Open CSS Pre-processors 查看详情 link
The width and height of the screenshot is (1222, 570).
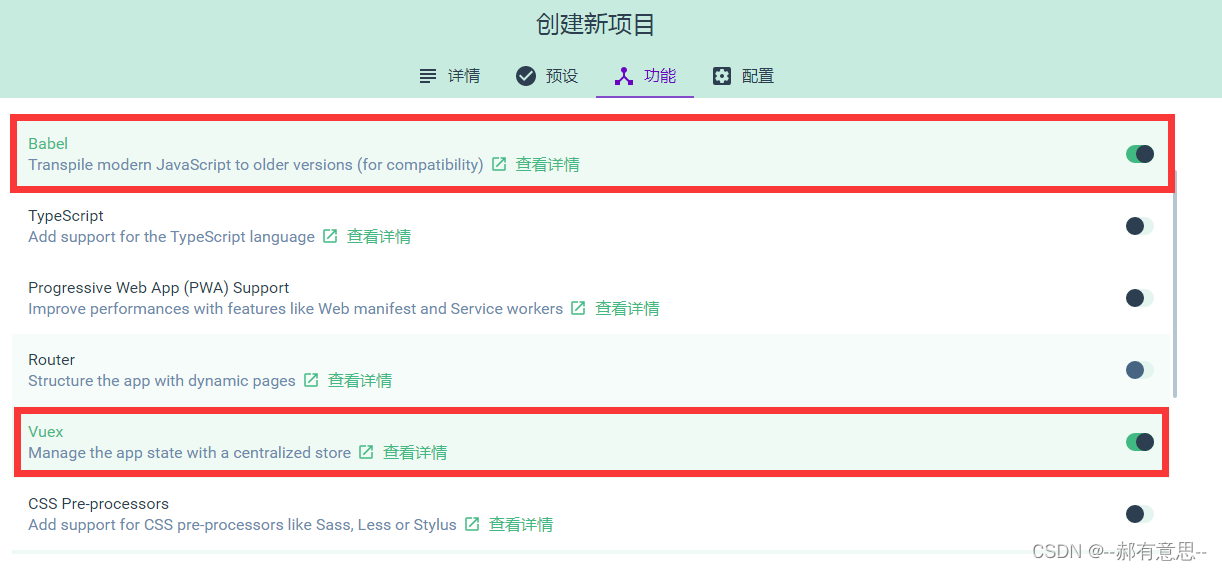pyautogui.click(x=521, y=525)
